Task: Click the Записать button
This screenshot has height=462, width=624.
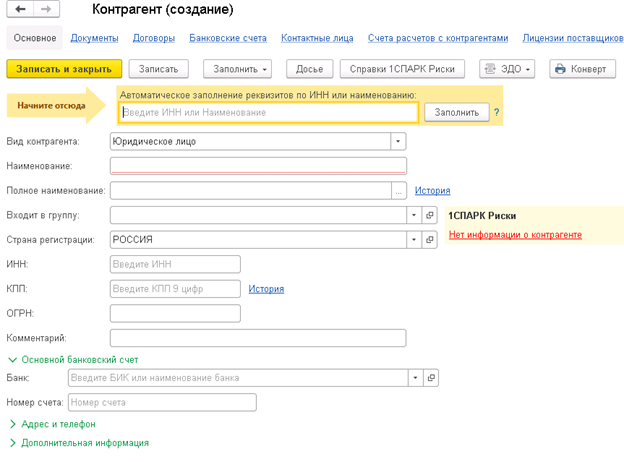Action: (158, 69)
